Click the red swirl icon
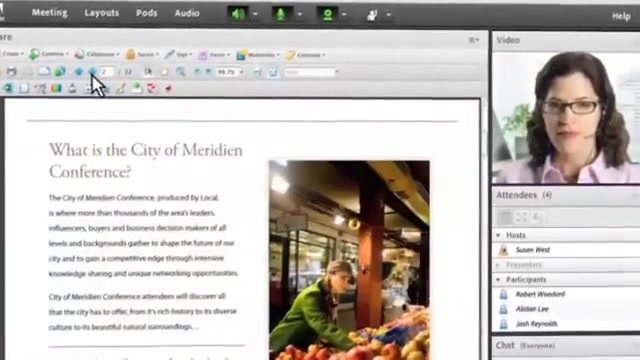 tap(152, 88)
